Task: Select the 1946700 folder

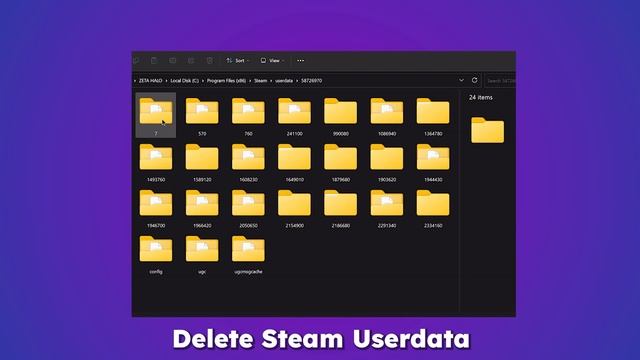Action: click(156, 208)
